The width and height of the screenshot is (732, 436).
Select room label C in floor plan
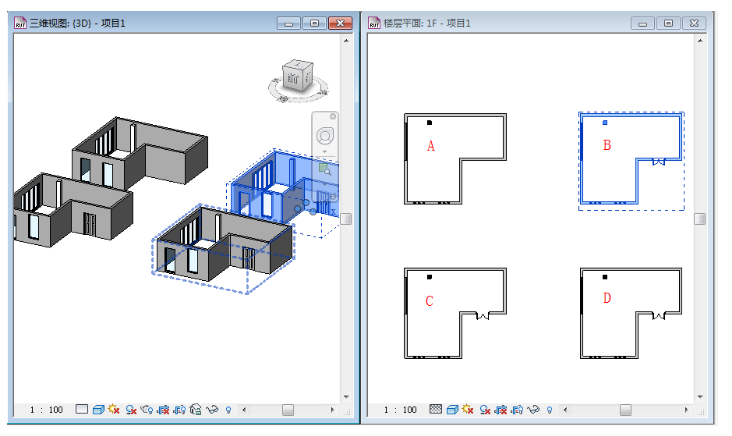coord(429,301)
